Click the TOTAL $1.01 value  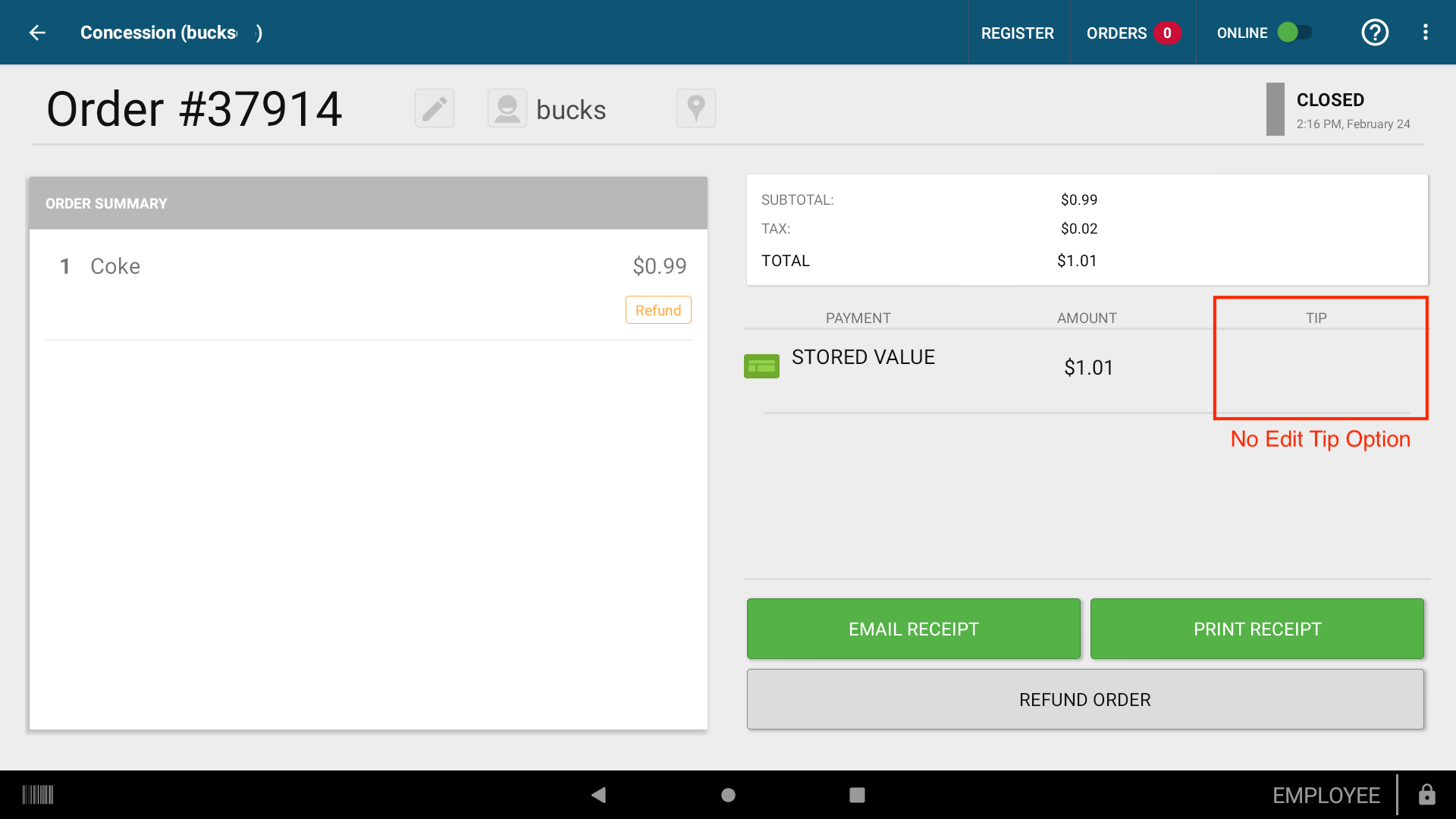(1077, 261)
